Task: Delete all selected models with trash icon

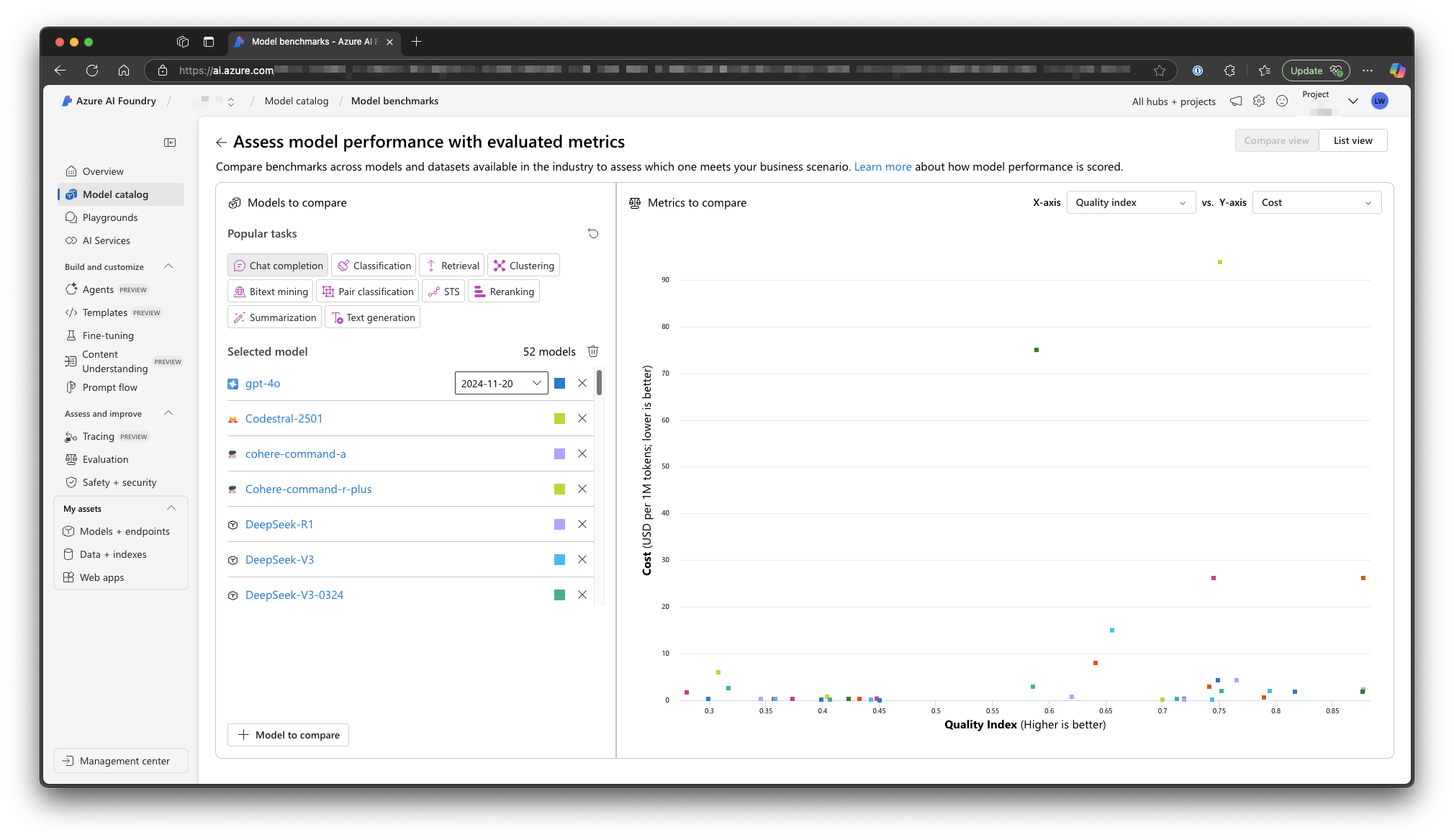Action: 593,351
